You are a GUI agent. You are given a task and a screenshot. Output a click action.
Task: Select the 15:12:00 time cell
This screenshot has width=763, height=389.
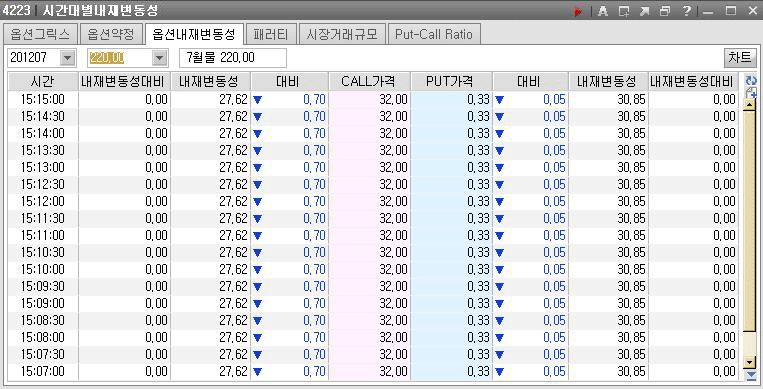pyautogui.click(x=43, y=202)
